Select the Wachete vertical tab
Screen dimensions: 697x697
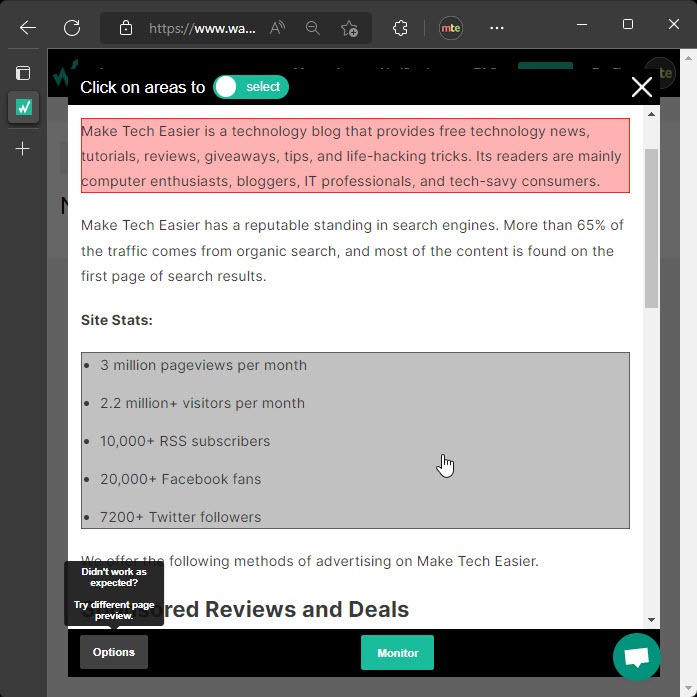[24, 107]
